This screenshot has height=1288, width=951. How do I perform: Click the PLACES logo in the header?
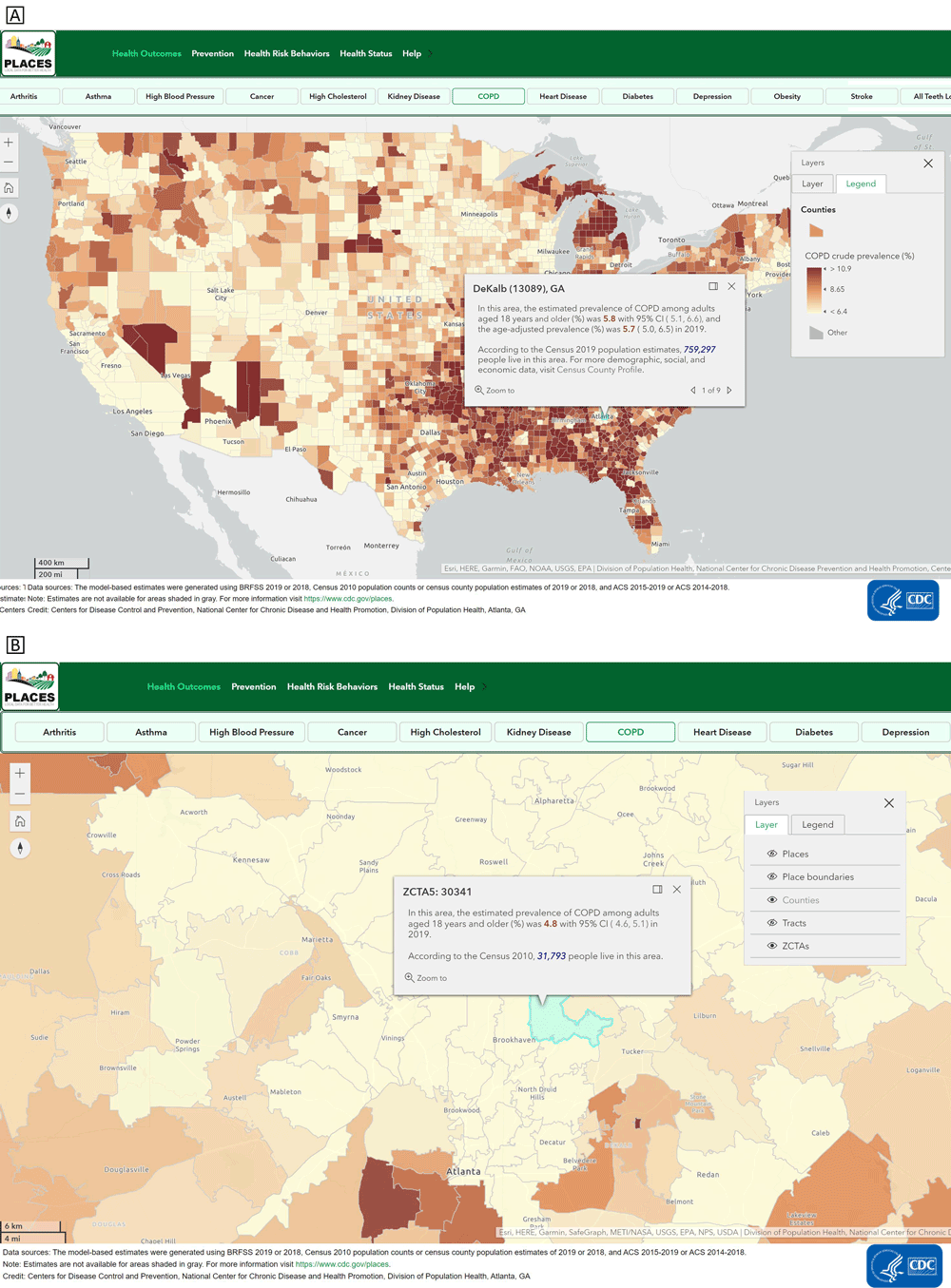point(29,53)
